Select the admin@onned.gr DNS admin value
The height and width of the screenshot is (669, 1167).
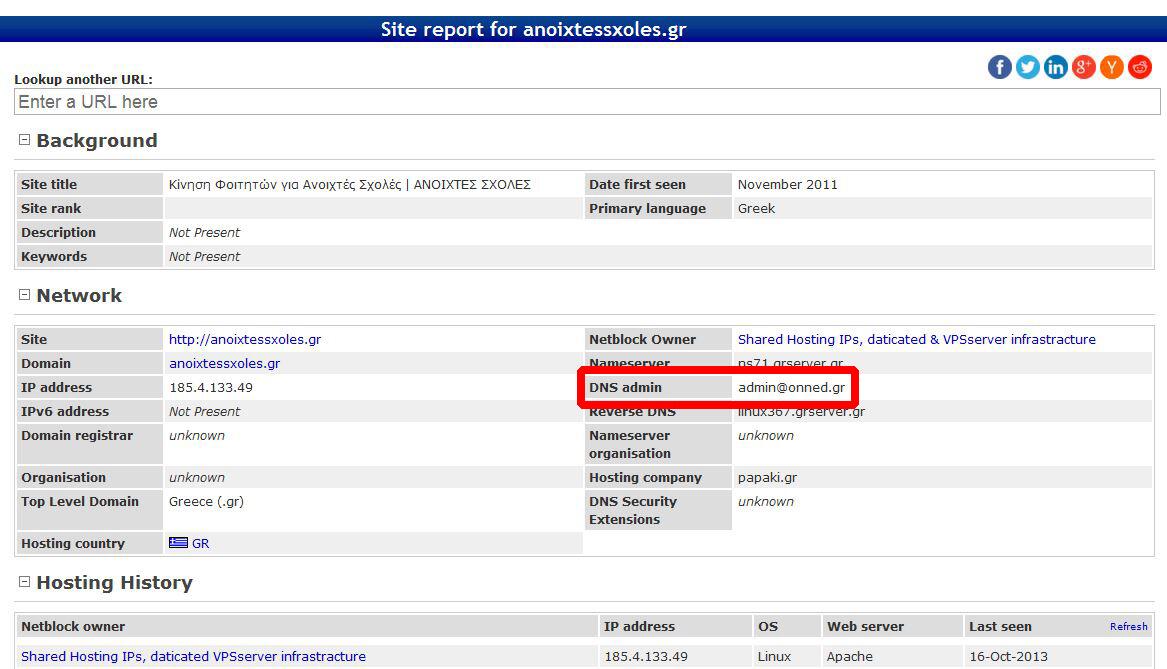[791, 387]
